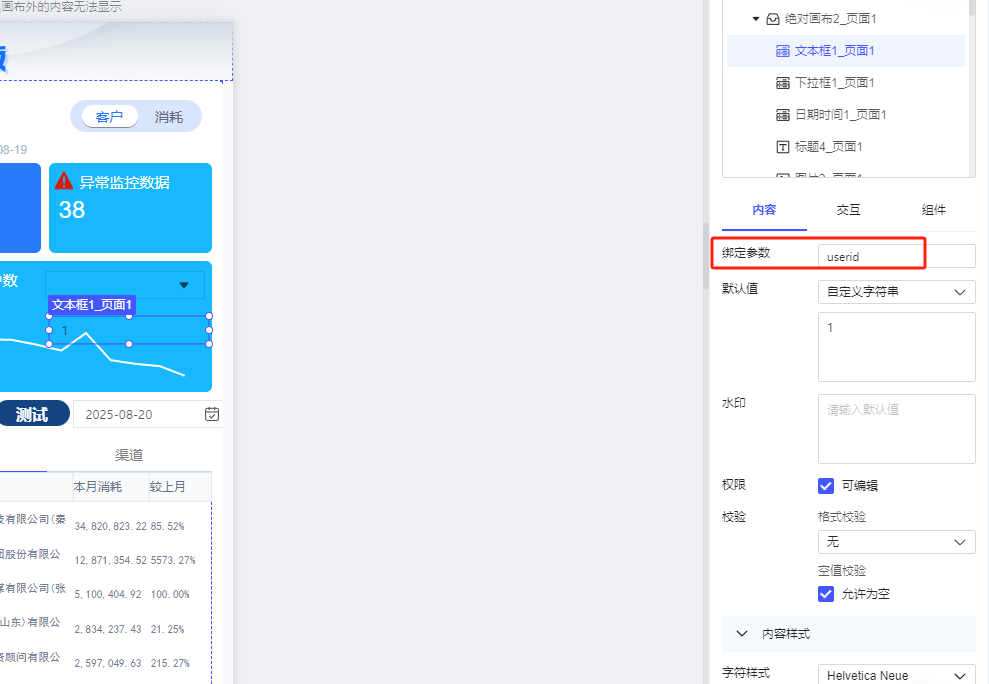Click the table cell 21.25%
989x684 pixels.
(168, 629)
